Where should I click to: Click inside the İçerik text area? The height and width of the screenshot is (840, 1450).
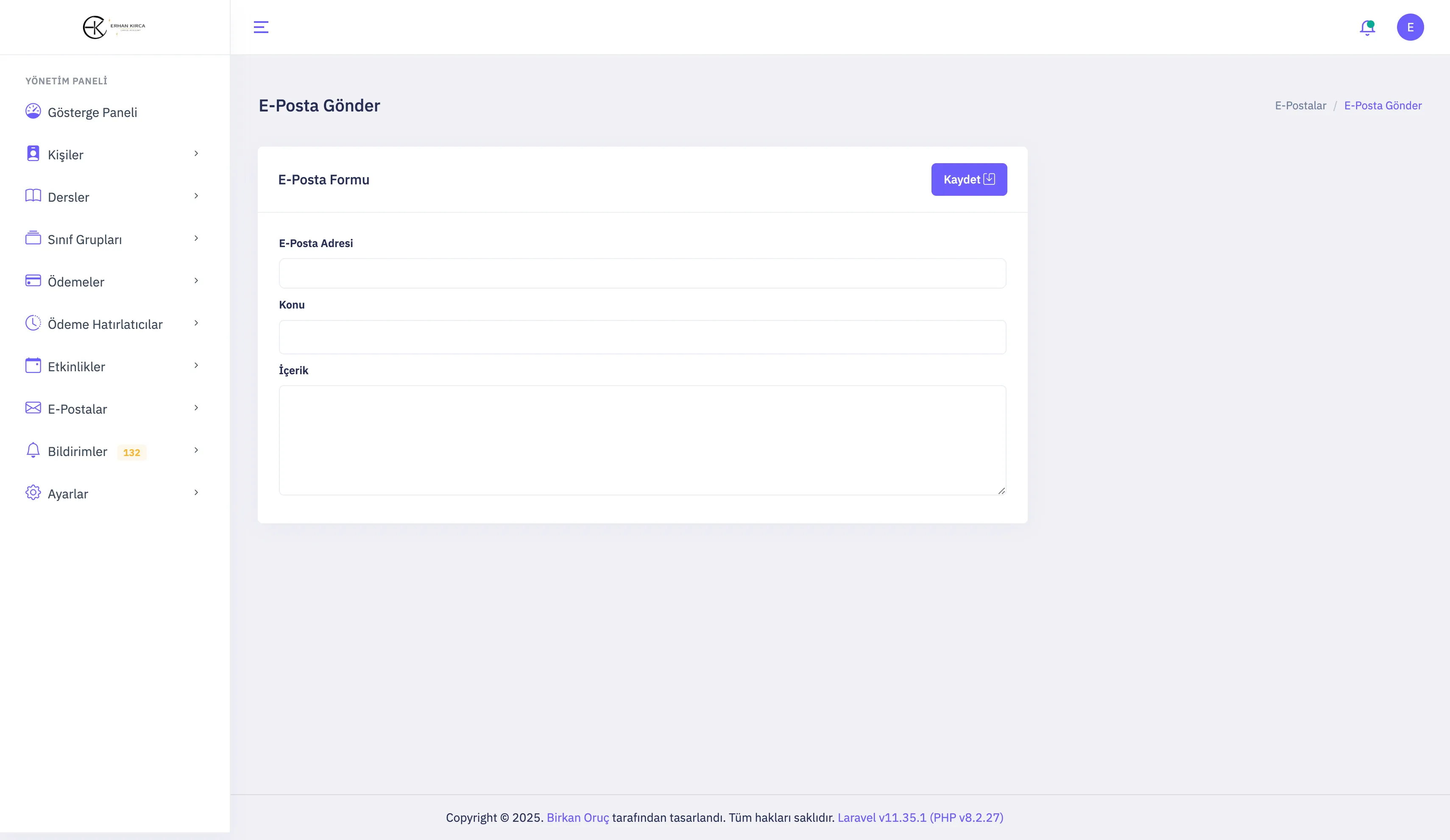(x=642, y=440)
